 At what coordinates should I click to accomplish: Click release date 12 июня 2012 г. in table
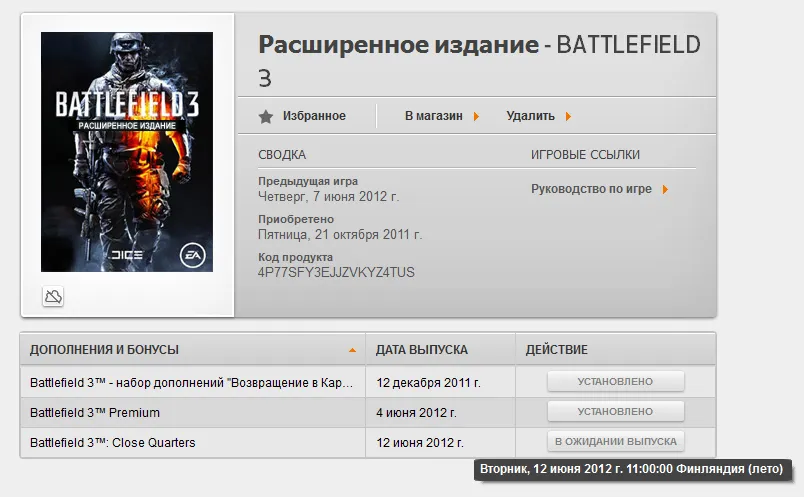[419, 442]
